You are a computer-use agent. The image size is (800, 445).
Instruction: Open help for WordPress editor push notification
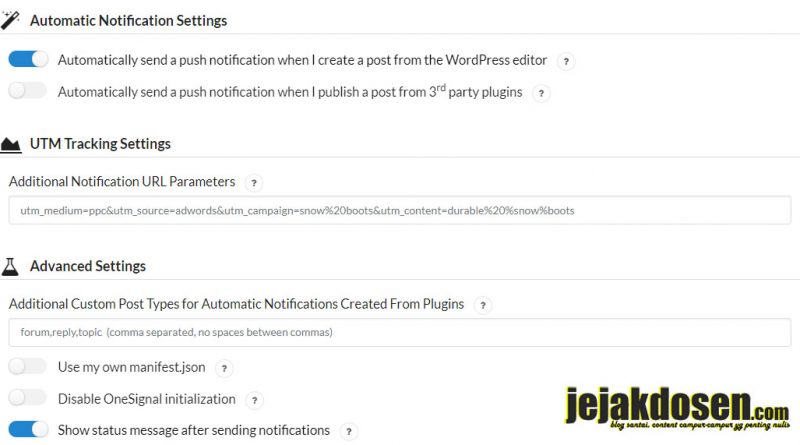coord(566,61)
